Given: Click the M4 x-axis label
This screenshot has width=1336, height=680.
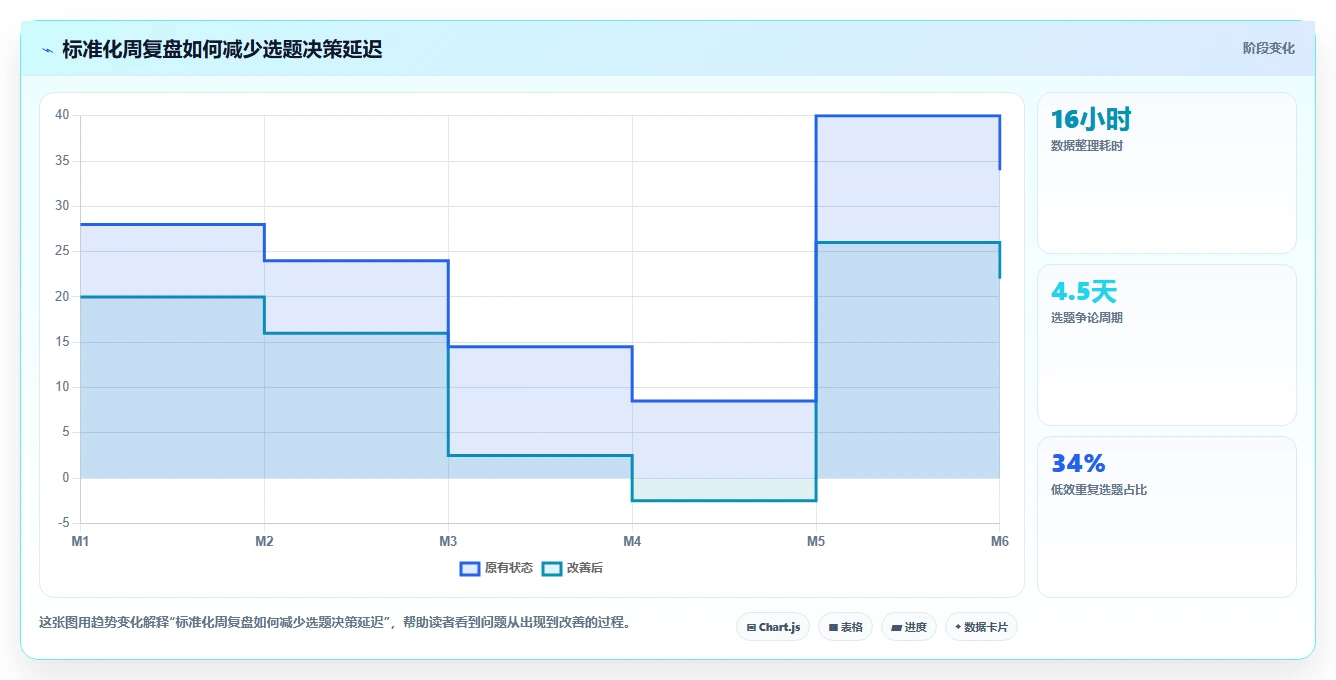Looking at the screenshot, I should 632,541.
